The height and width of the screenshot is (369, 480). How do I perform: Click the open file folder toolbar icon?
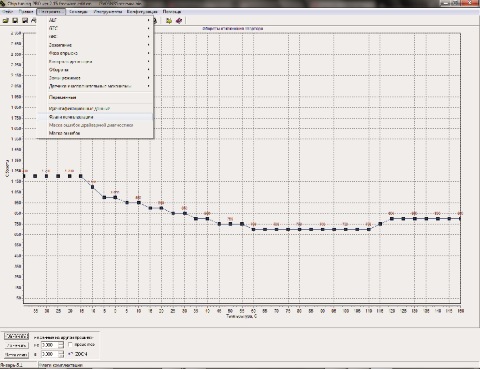tap(6, 21)
